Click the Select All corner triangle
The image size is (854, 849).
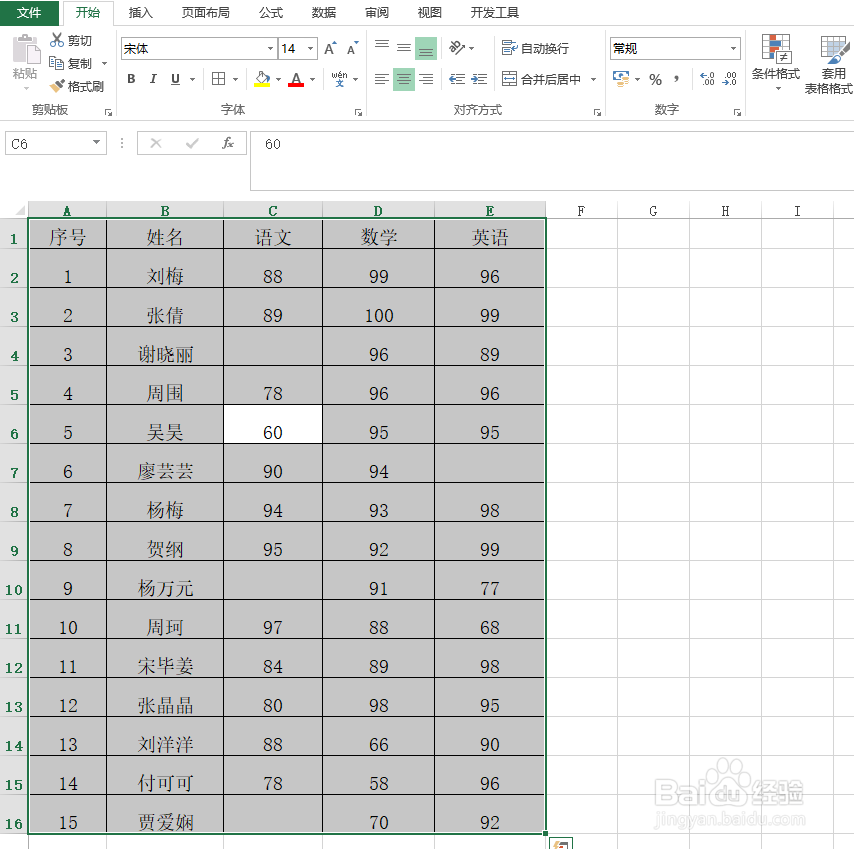(20, 210)
